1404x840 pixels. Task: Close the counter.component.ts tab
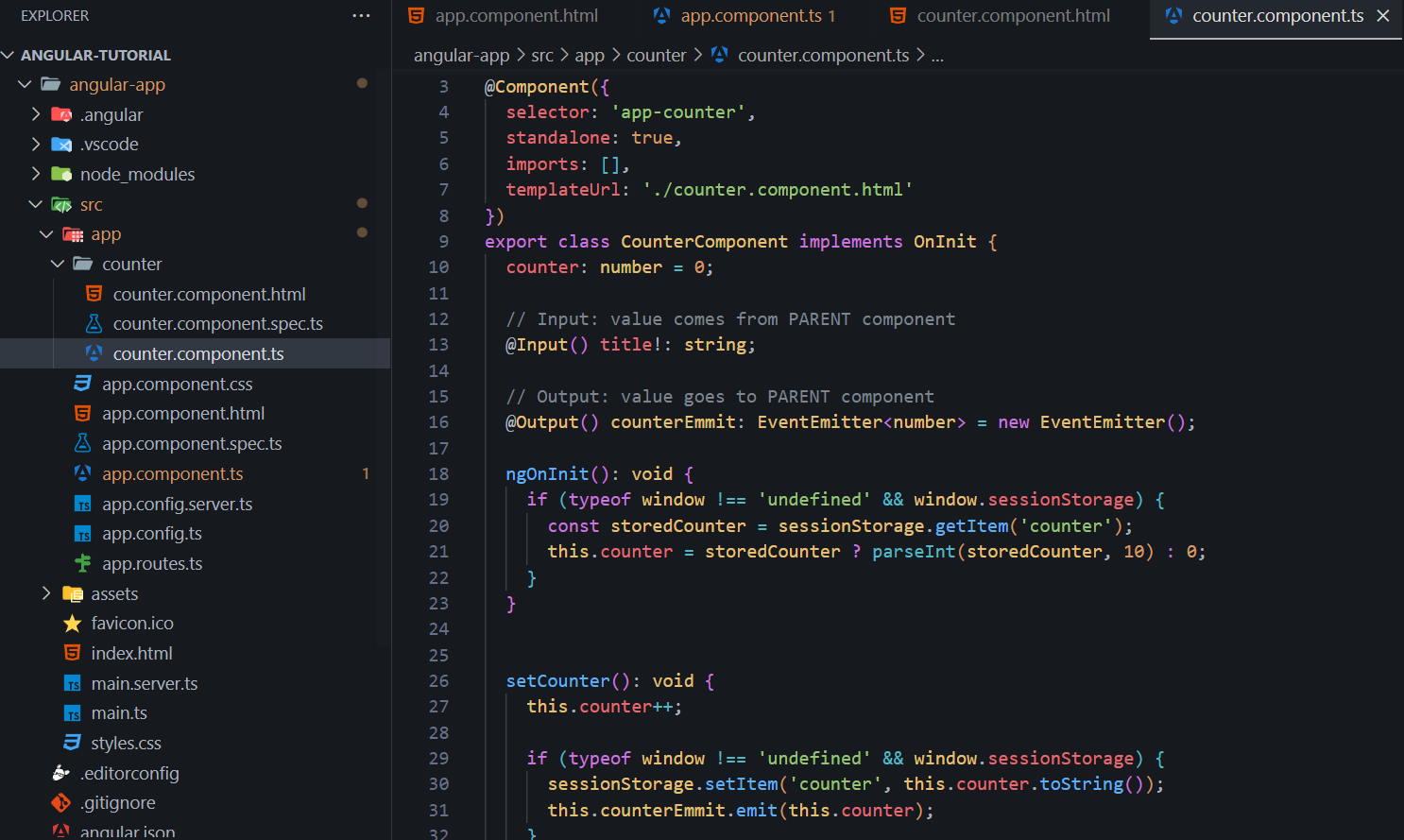tap(1383, 16)
